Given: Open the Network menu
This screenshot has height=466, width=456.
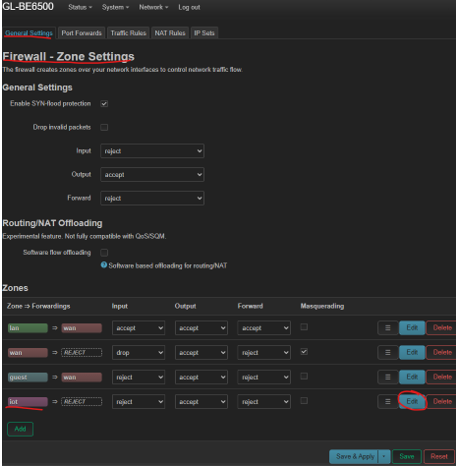Looking at the screenshot, I should (153, 7).
